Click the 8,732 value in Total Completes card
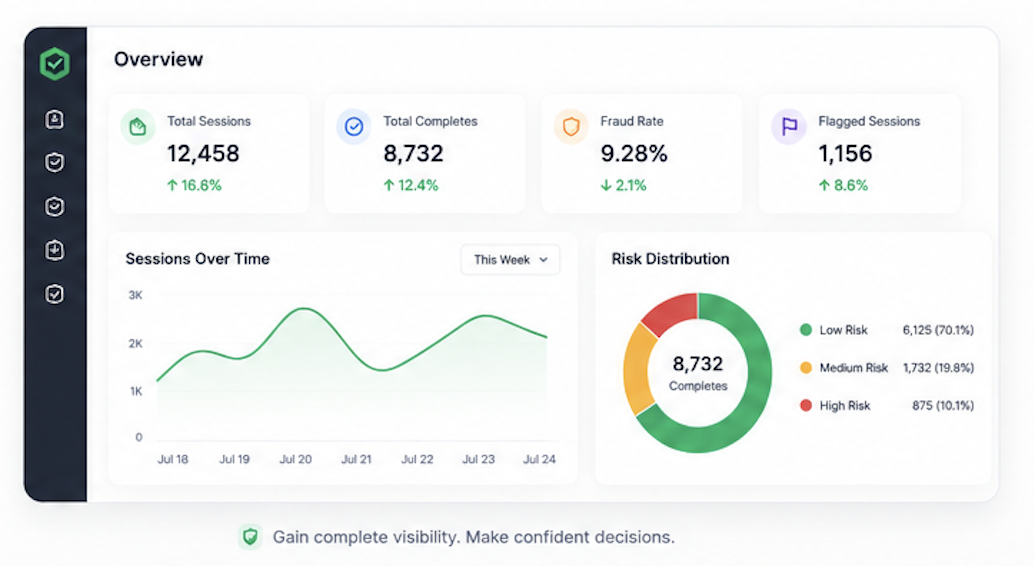Viewport: 1034px width, 566px height. coord(413,153)
